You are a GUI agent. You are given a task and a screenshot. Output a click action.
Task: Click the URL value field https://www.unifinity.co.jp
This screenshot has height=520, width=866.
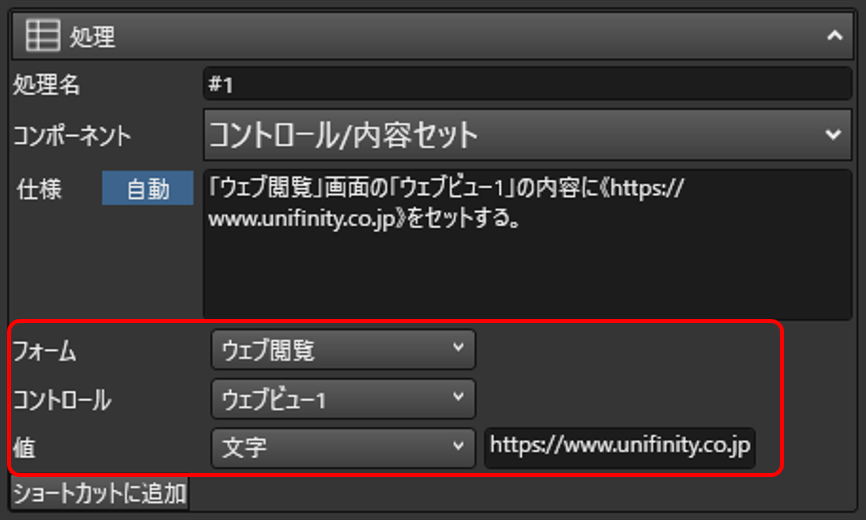pos(620,447)
